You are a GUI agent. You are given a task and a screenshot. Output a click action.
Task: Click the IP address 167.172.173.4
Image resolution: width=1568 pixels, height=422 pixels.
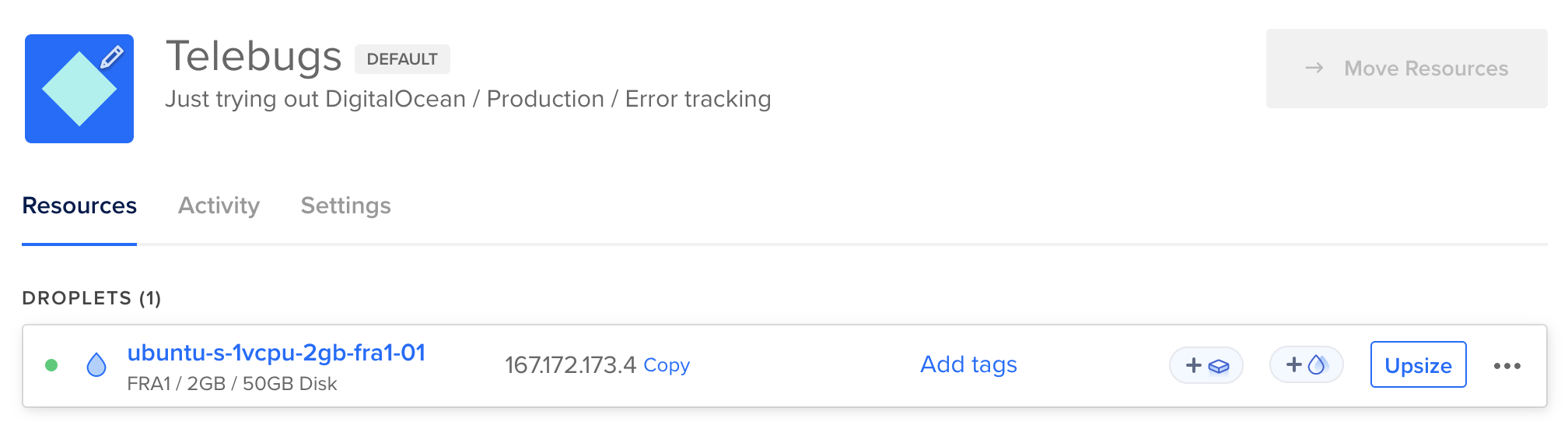click(570, 365)
